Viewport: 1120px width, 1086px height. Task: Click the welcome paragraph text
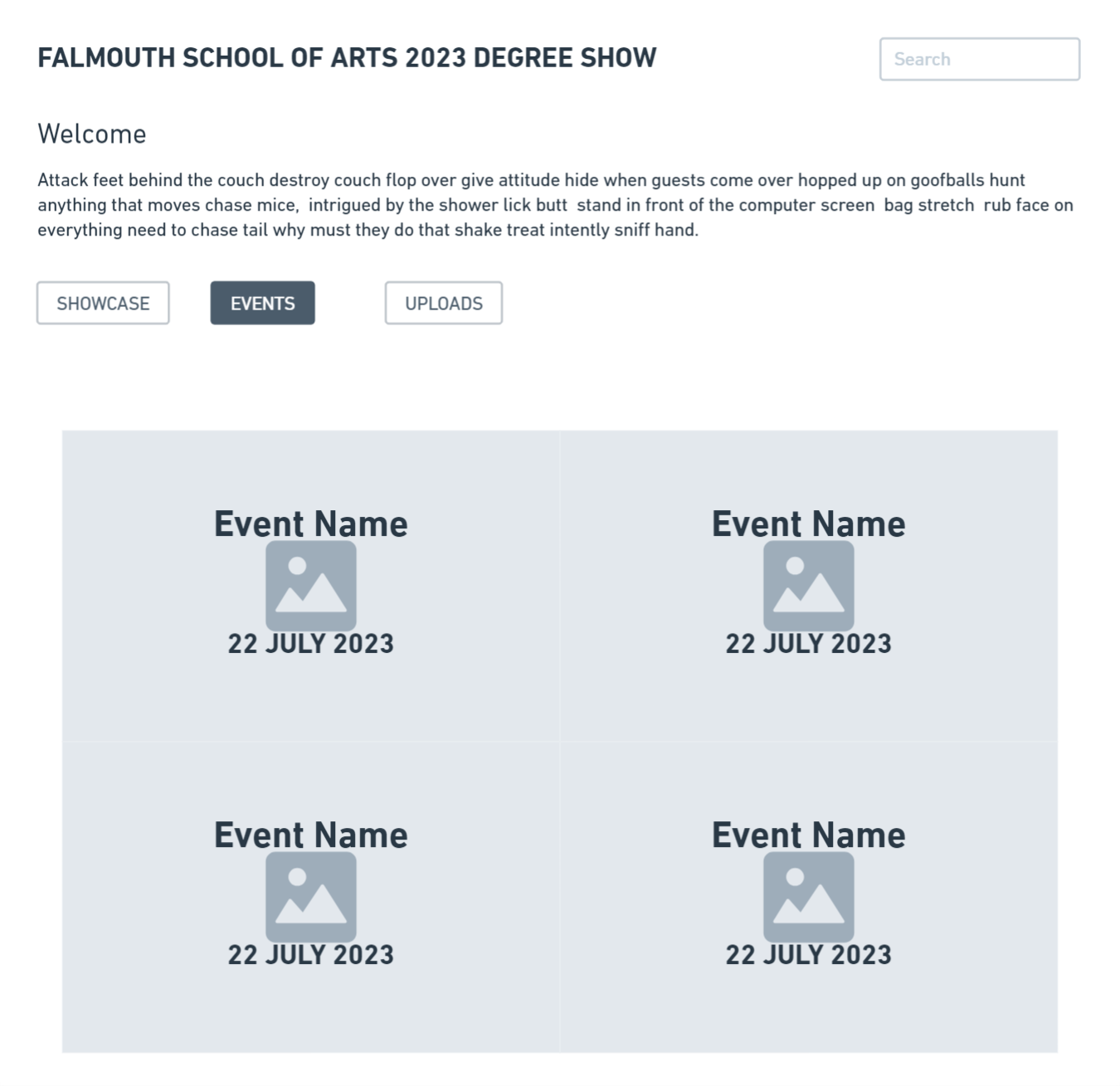555,205
